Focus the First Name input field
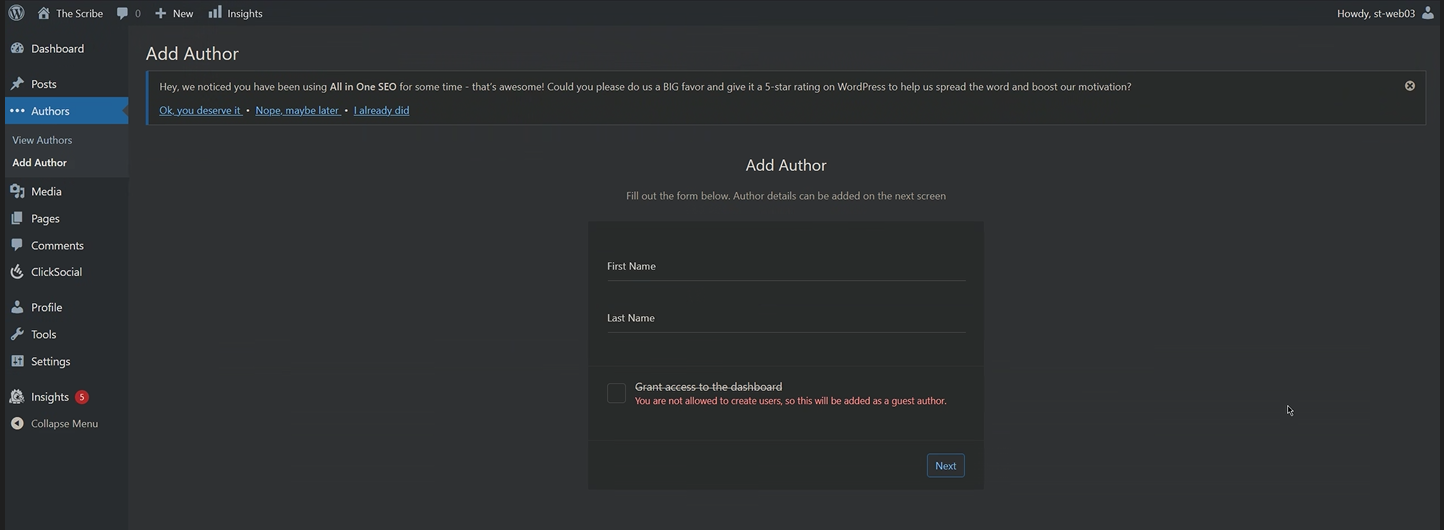 [786, 266]
